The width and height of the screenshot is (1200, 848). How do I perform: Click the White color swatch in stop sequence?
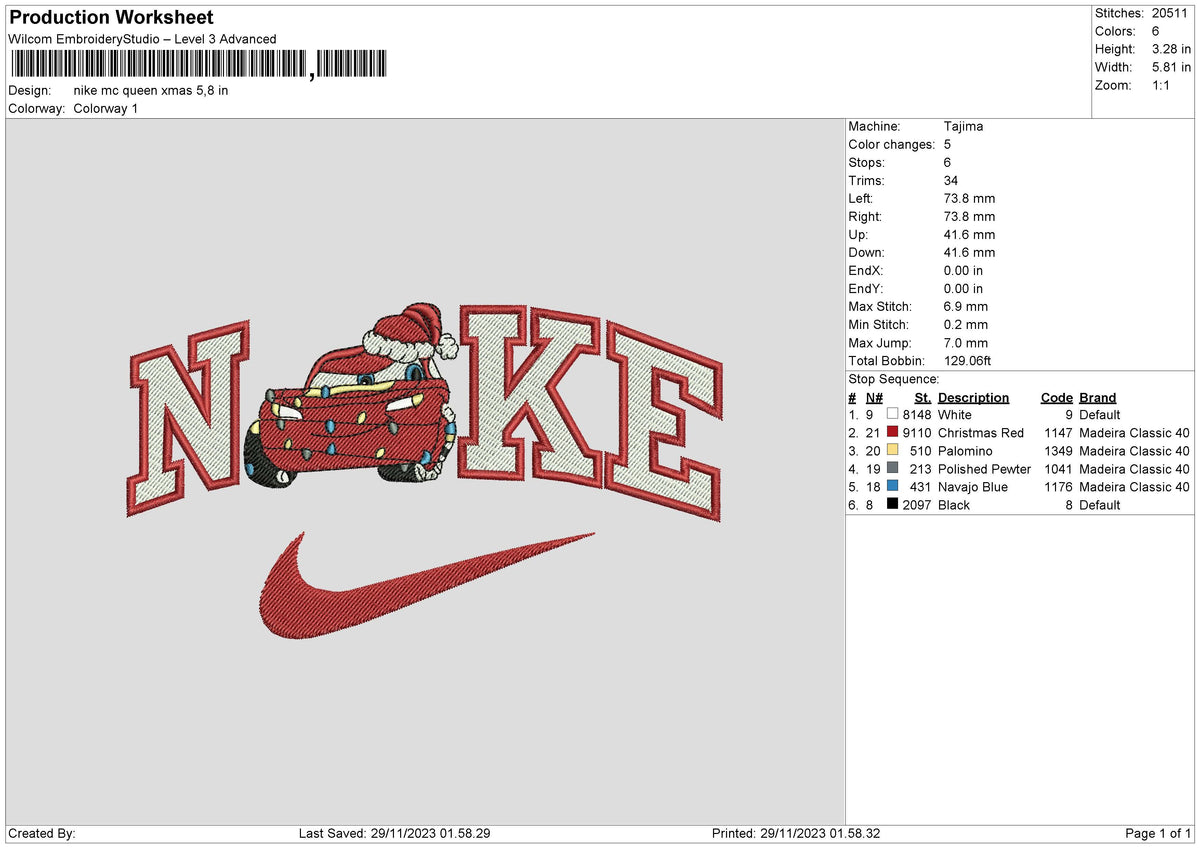click(892, 414)
